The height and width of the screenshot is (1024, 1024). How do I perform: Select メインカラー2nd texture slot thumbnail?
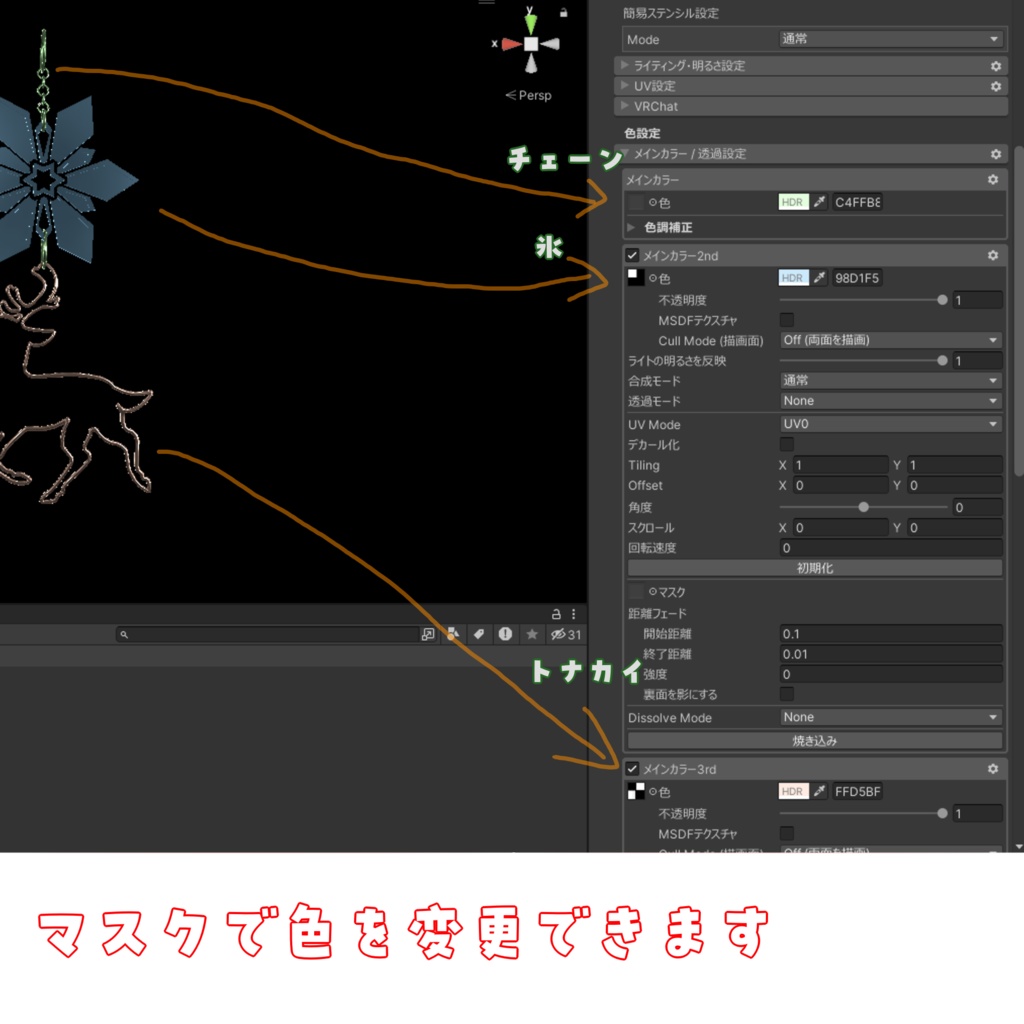click(635, 278)
